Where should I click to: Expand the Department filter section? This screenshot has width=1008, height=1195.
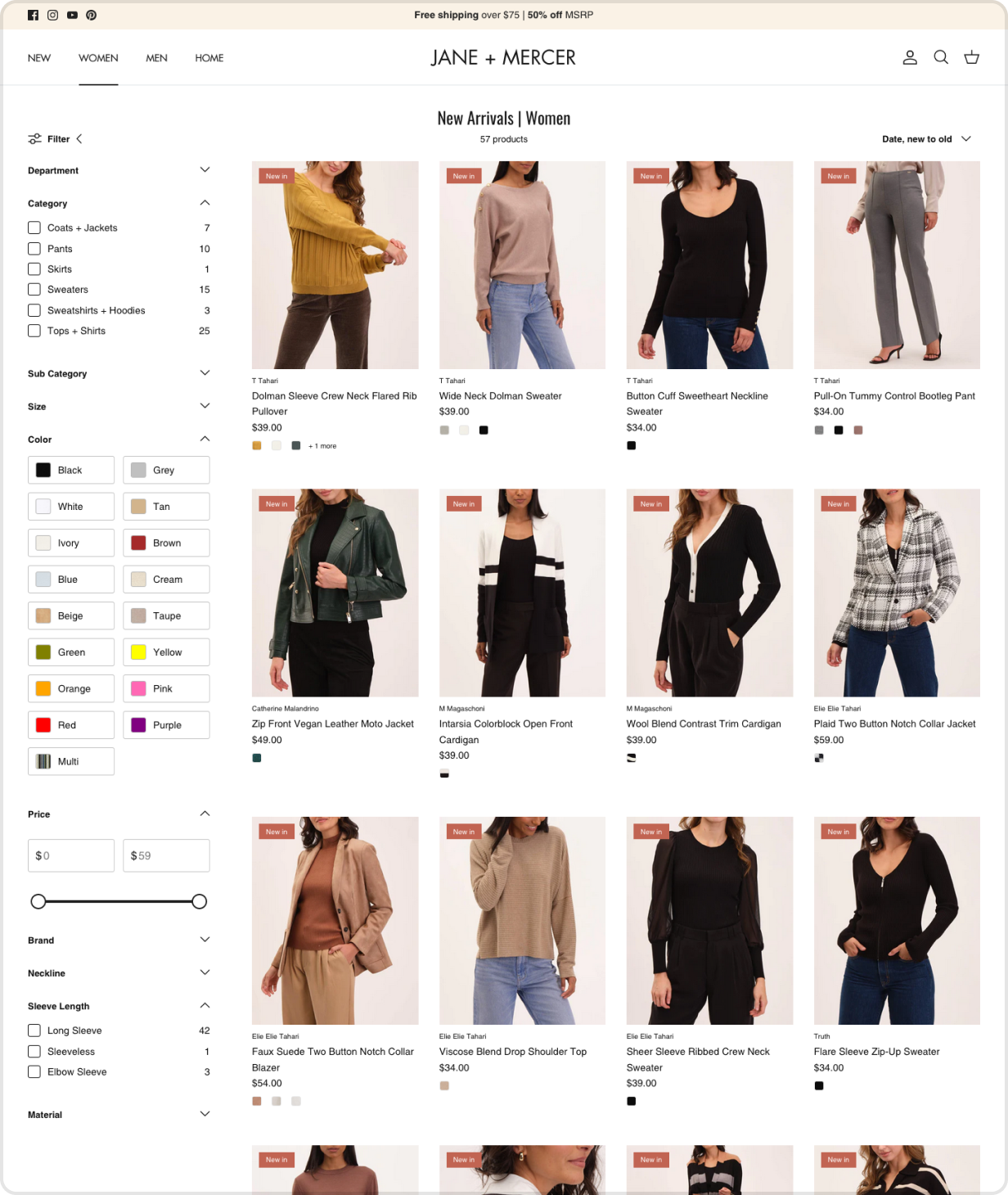(119, 170)
